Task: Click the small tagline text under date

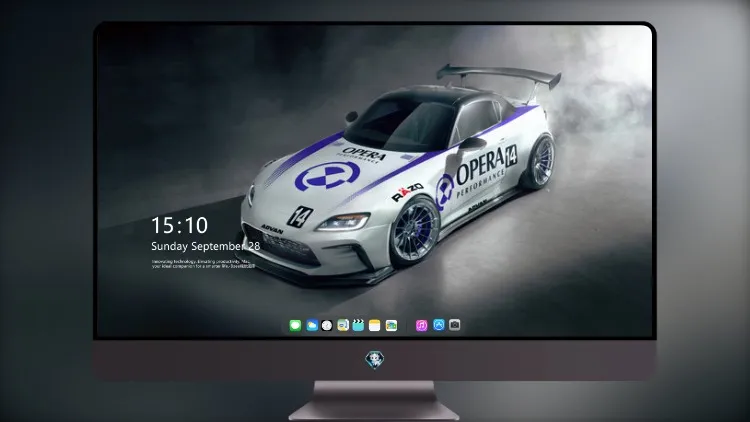Action: coord(203,264)
